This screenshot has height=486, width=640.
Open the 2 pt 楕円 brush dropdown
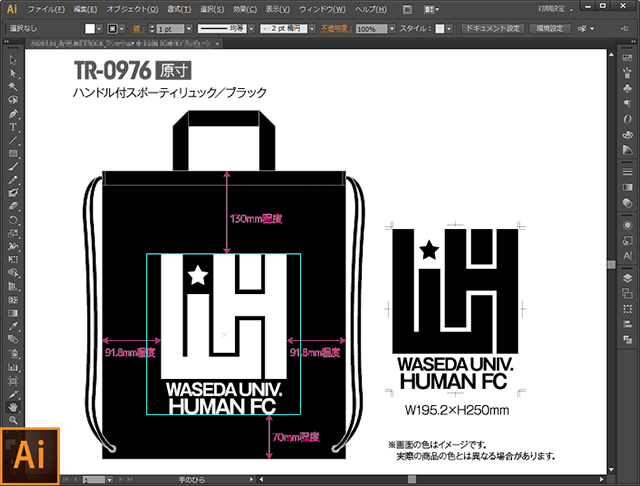(312, 29)
